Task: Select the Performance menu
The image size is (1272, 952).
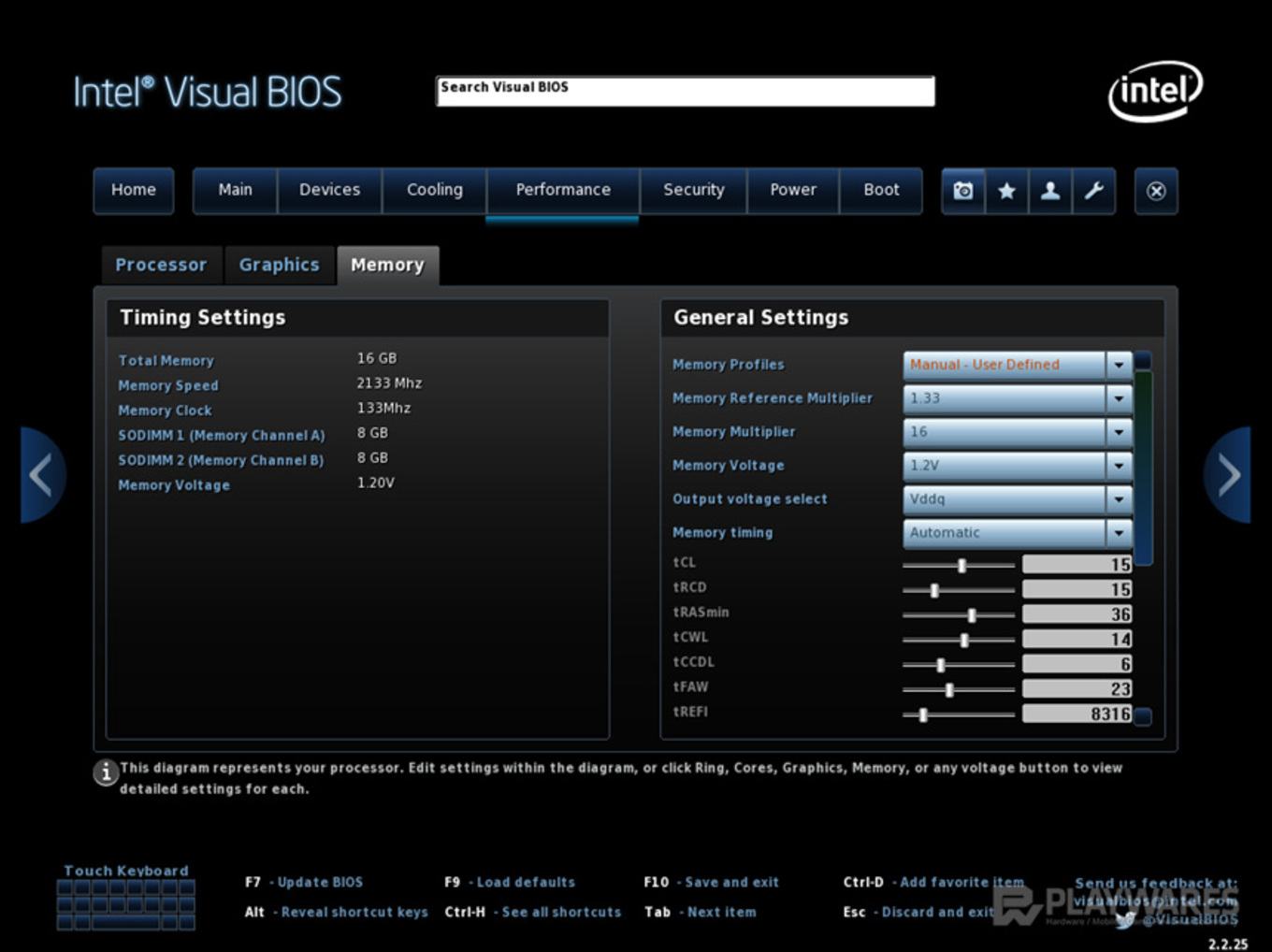Action: click(563, 190)
